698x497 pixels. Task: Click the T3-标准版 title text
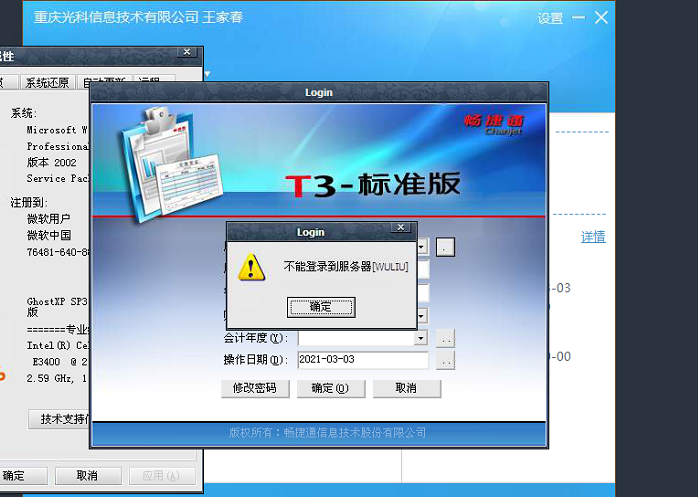pyautogui.click(x=373, y=184)
